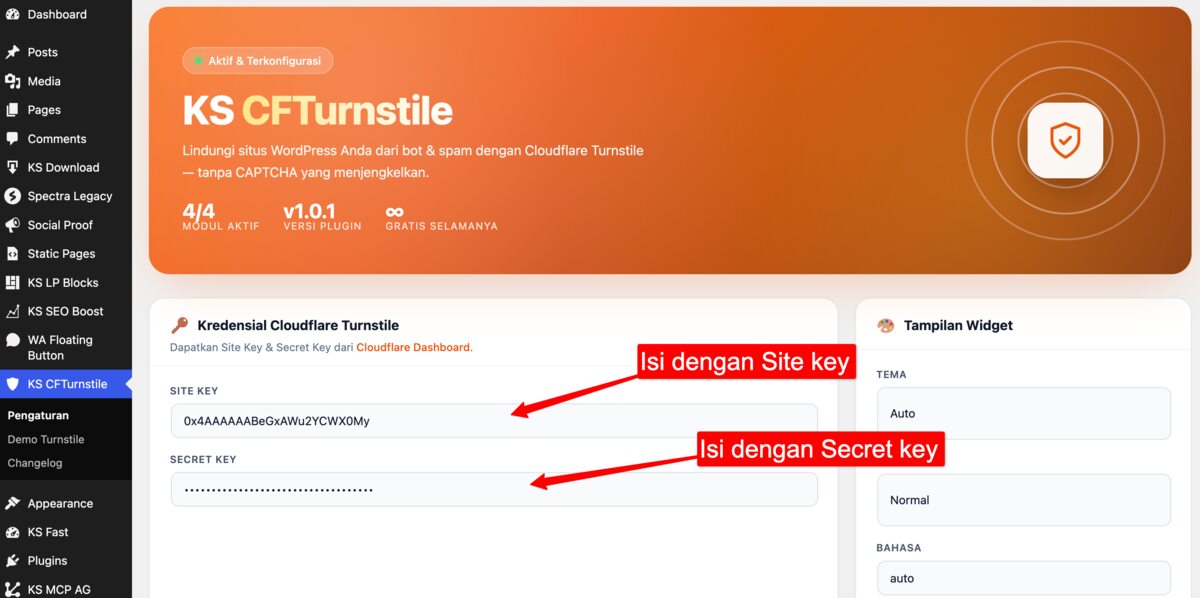
Task: Click the Media library icon
Action: point(12,81)
